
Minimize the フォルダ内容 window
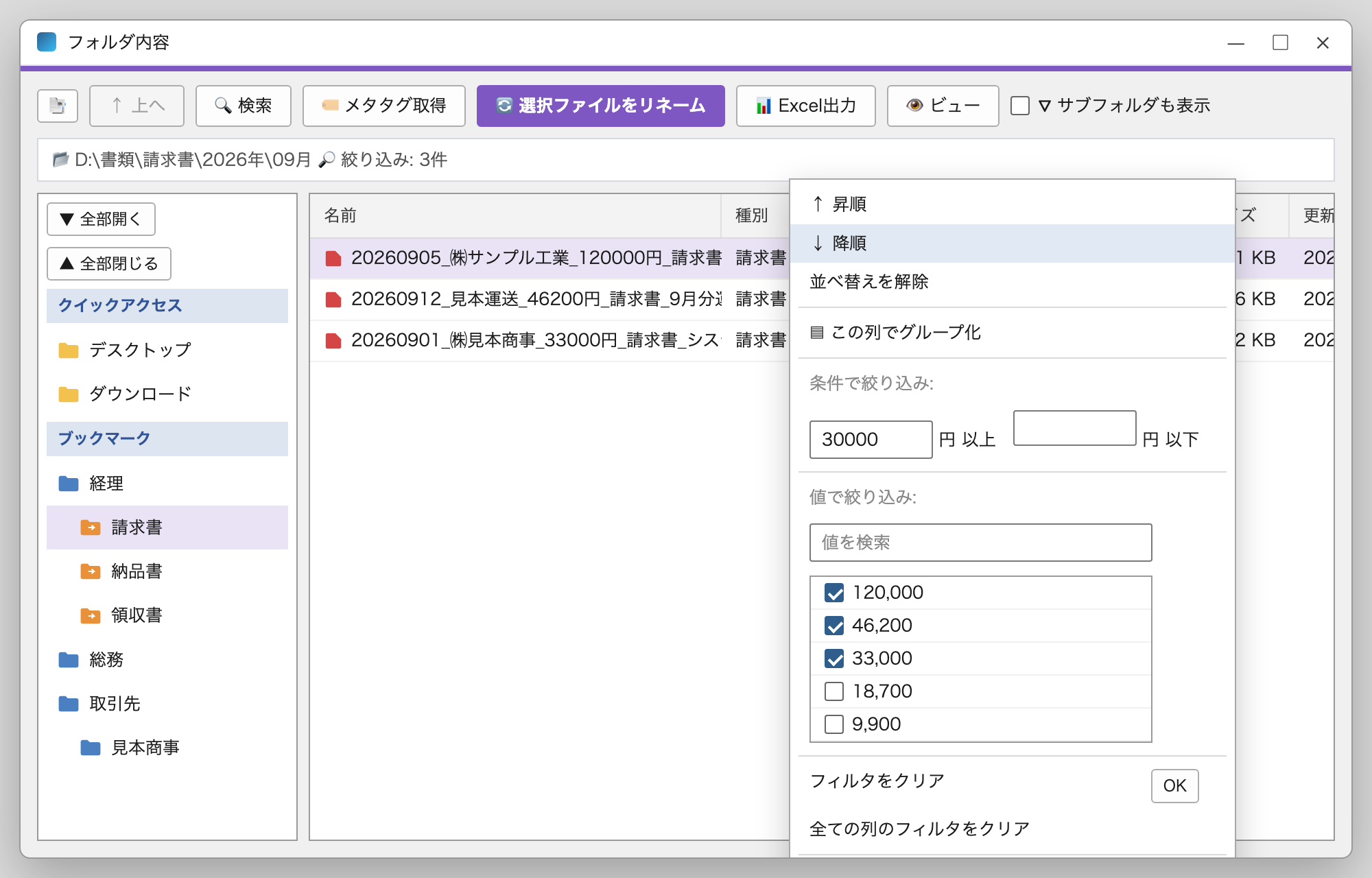1236,43
